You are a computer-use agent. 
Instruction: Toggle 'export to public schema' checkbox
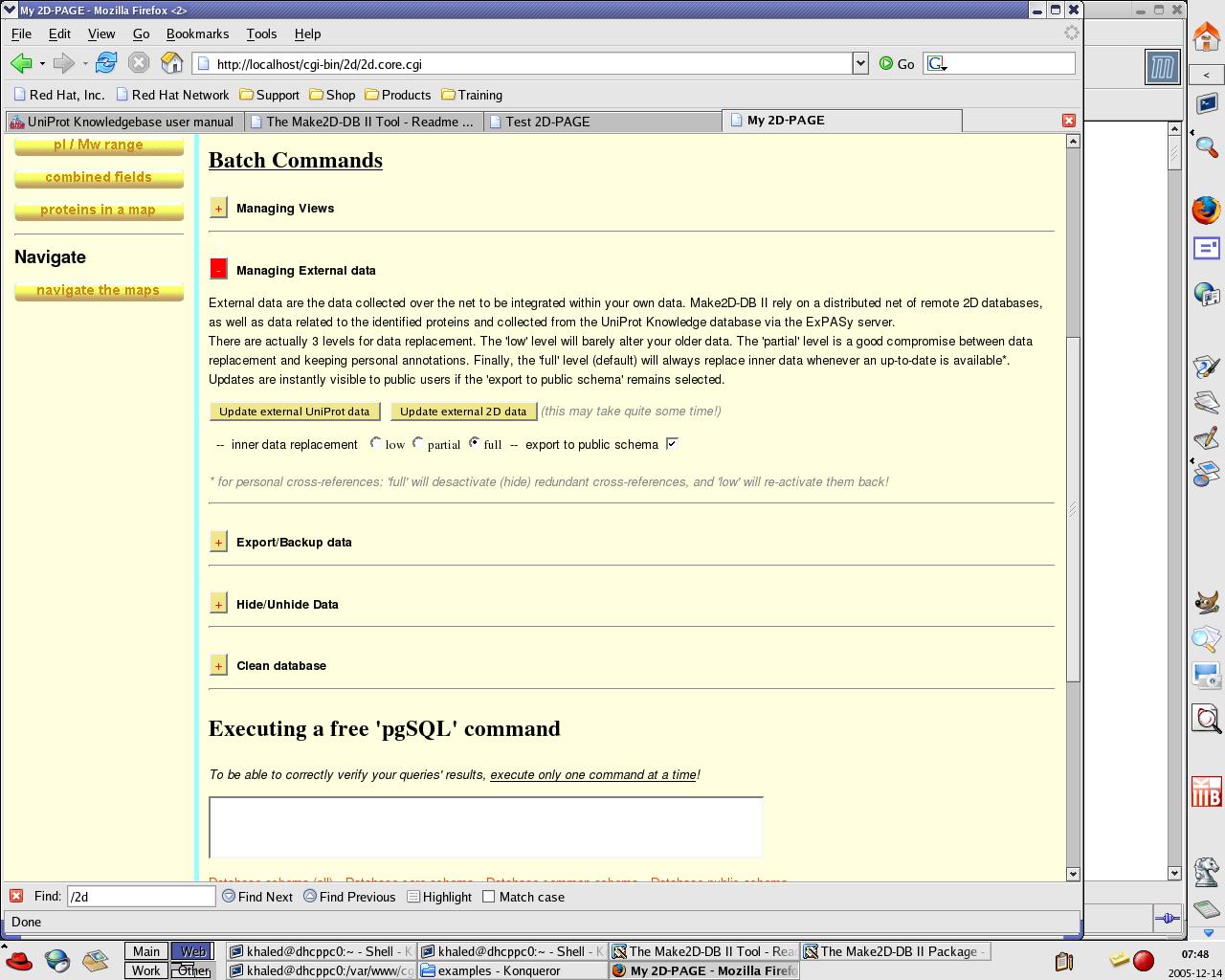672,443
